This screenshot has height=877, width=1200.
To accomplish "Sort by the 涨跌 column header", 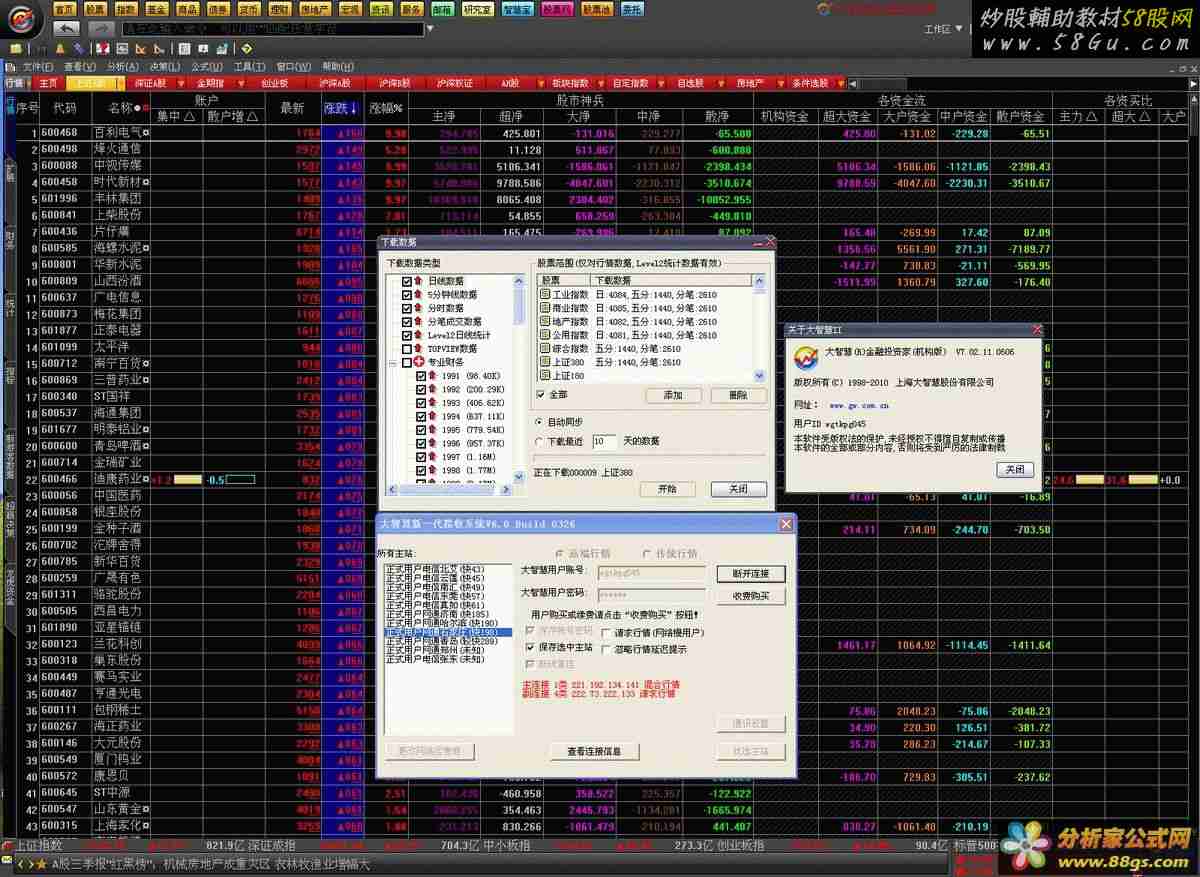I will pyautogui.click(x=340, y=108).
